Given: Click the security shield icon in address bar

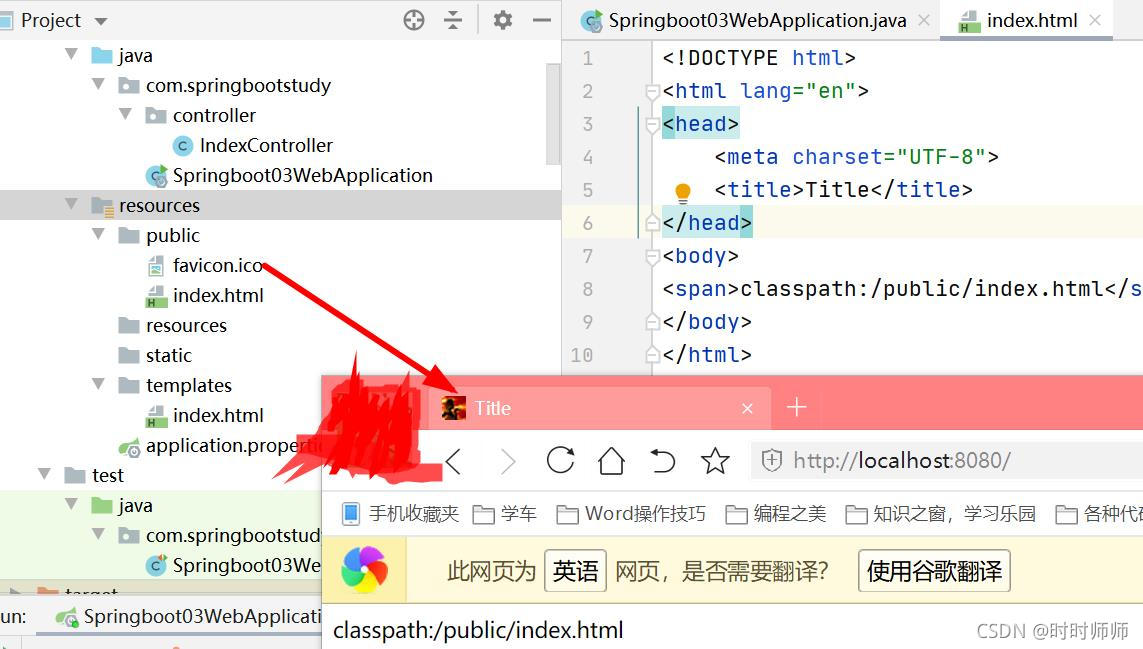Looking at the screenshot, I should point(771,460).
